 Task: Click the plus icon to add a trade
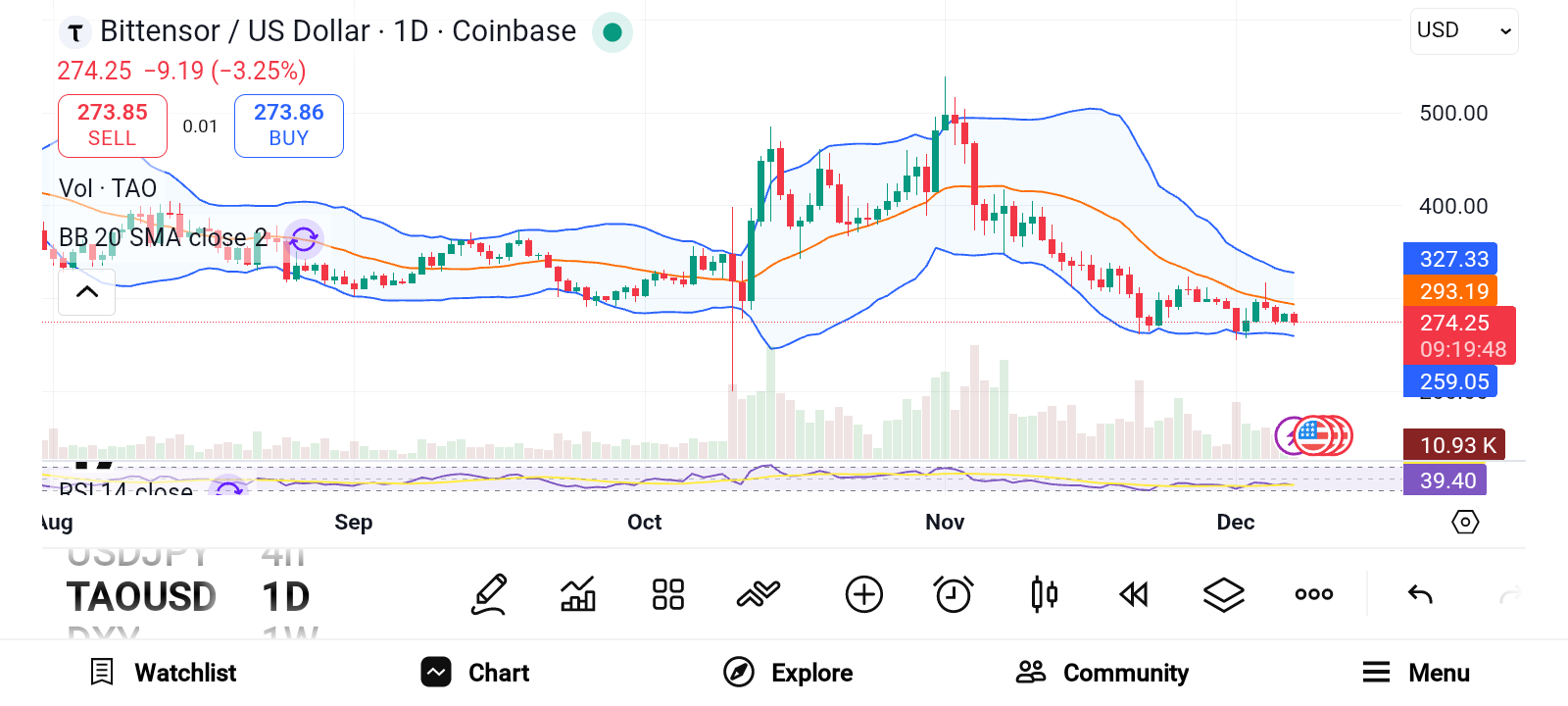tap(863, 593)
